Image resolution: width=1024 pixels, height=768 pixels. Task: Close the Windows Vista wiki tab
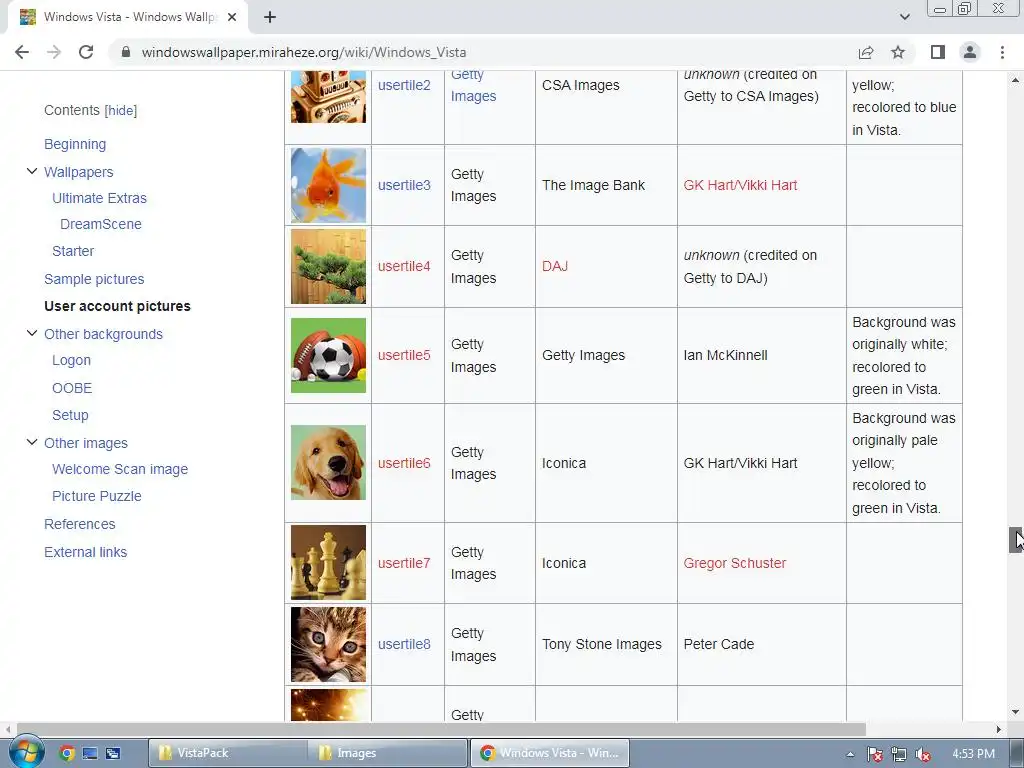[232, 17]
